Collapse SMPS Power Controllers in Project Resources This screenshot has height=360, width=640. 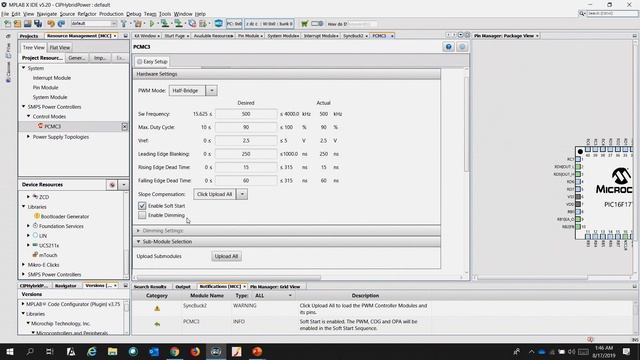pyautogui.click(x=23, y=107)
